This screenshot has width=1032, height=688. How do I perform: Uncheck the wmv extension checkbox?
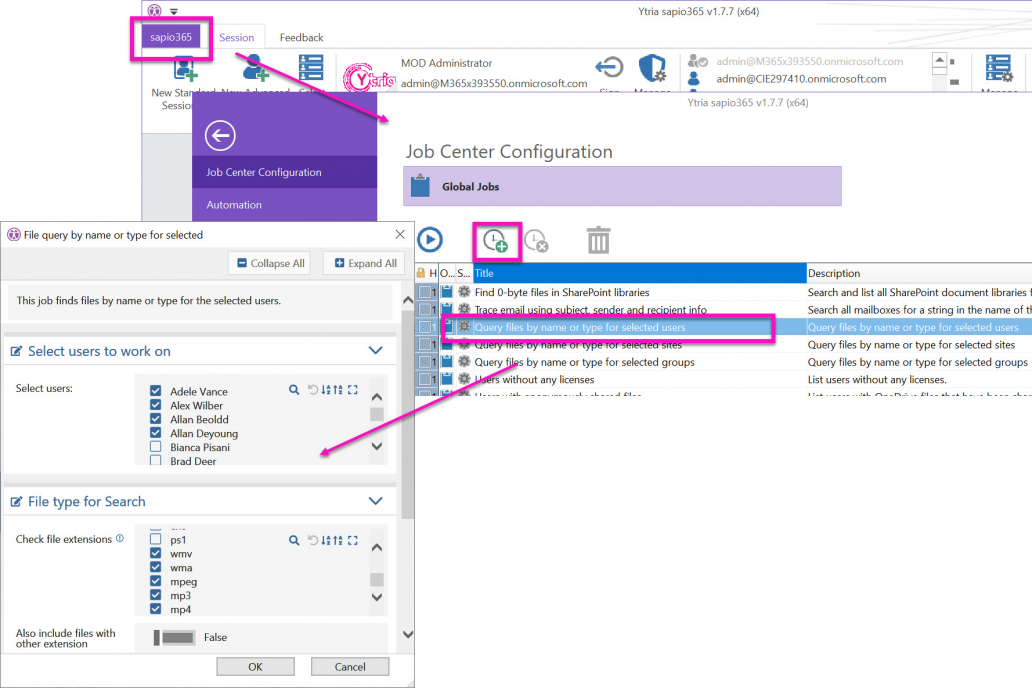click(x=155, y=553)
